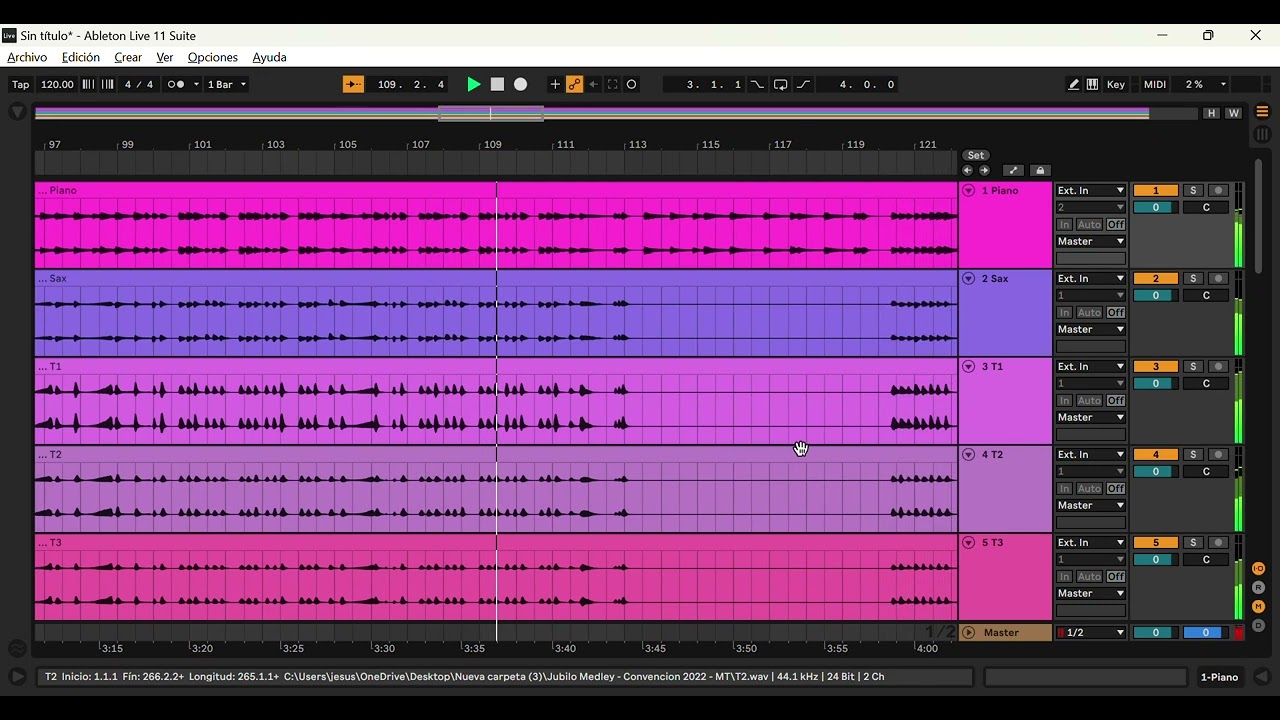Toggle Automation Arm button

(x=574, y=85)
